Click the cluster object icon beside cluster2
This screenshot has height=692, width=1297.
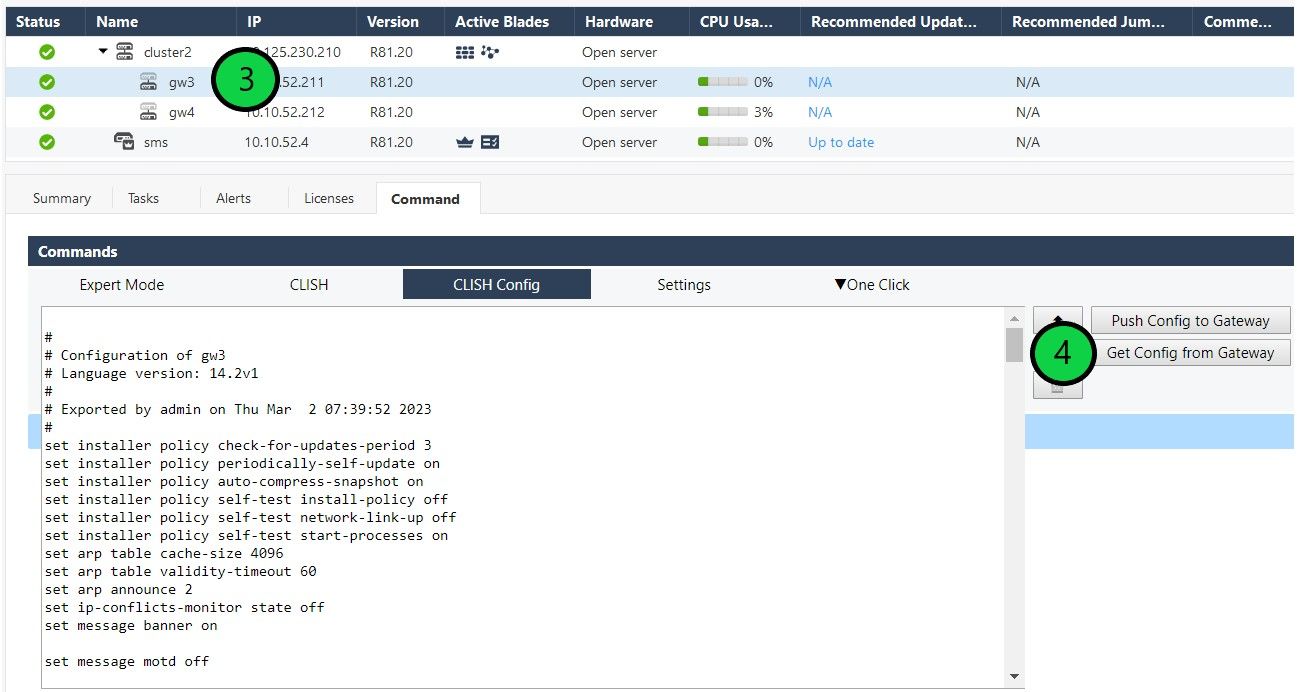click(125, 52)
